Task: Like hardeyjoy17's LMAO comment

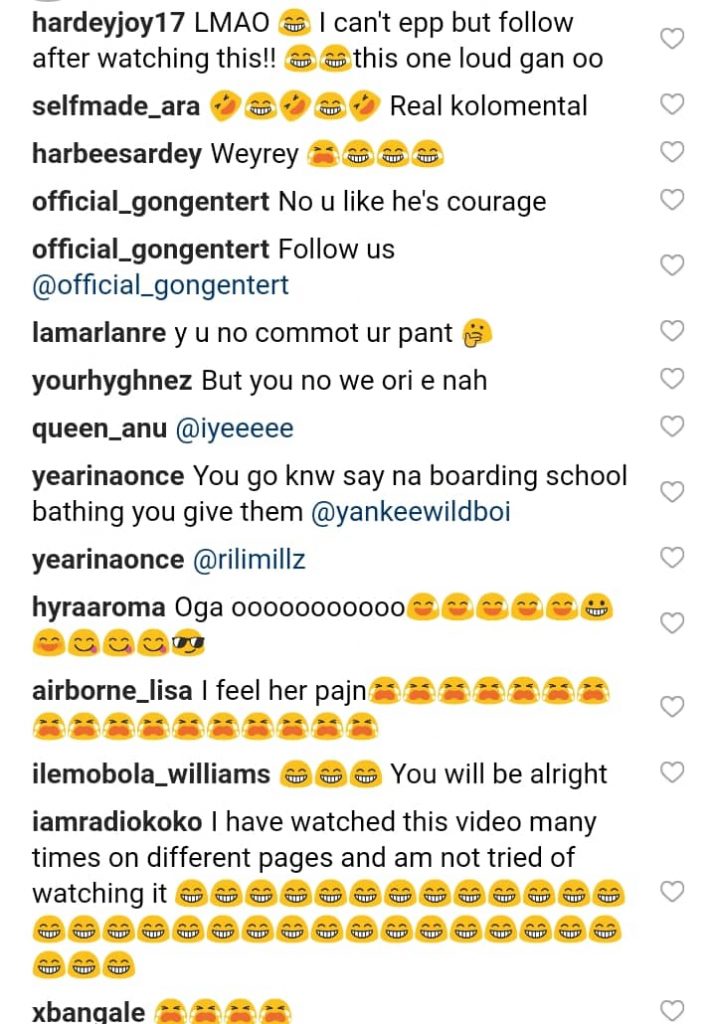Action: [673, 39]
